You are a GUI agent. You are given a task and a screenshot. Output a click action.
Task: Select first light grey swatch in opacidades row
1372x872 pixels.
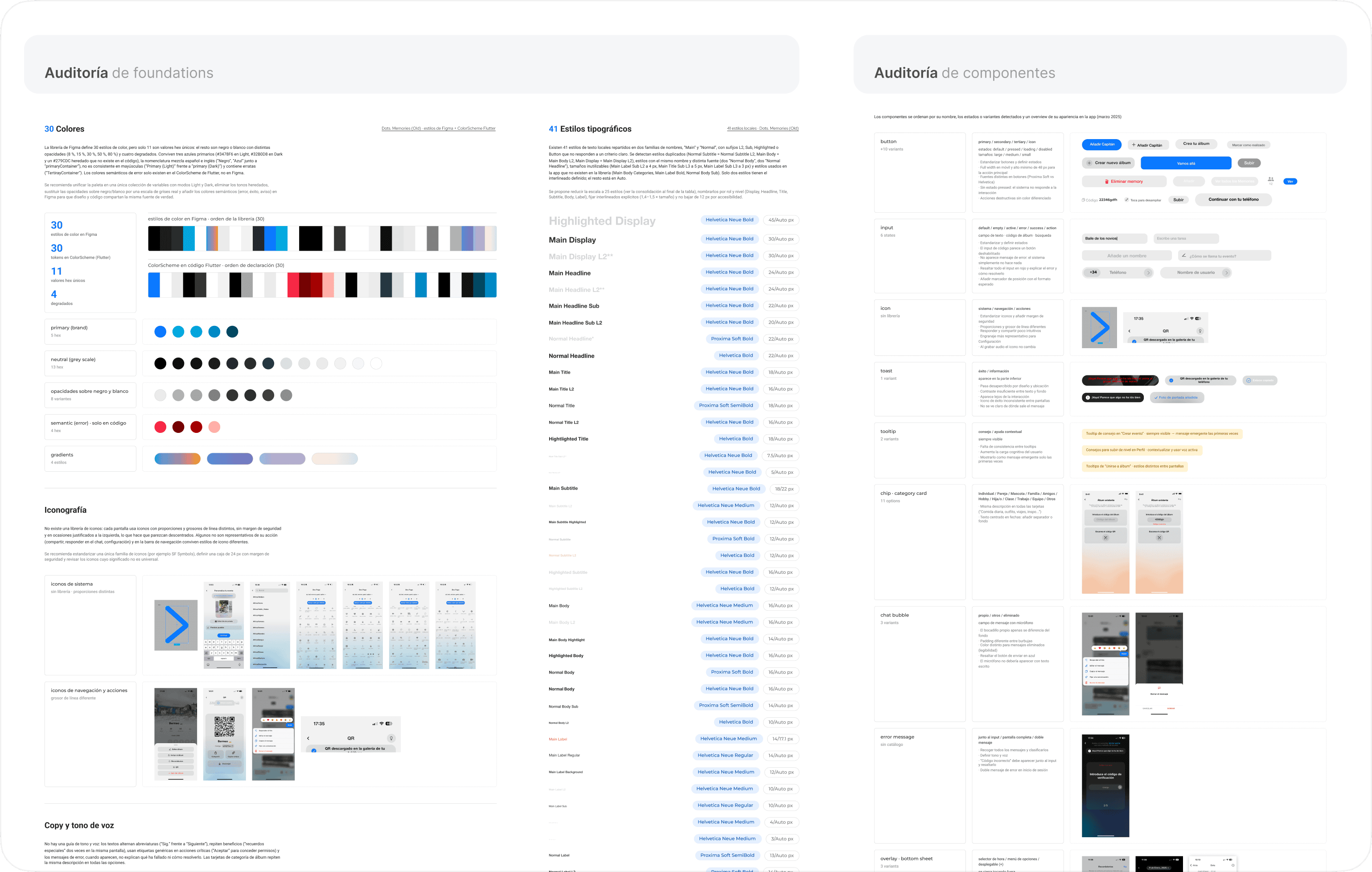[x=160, y=395]
